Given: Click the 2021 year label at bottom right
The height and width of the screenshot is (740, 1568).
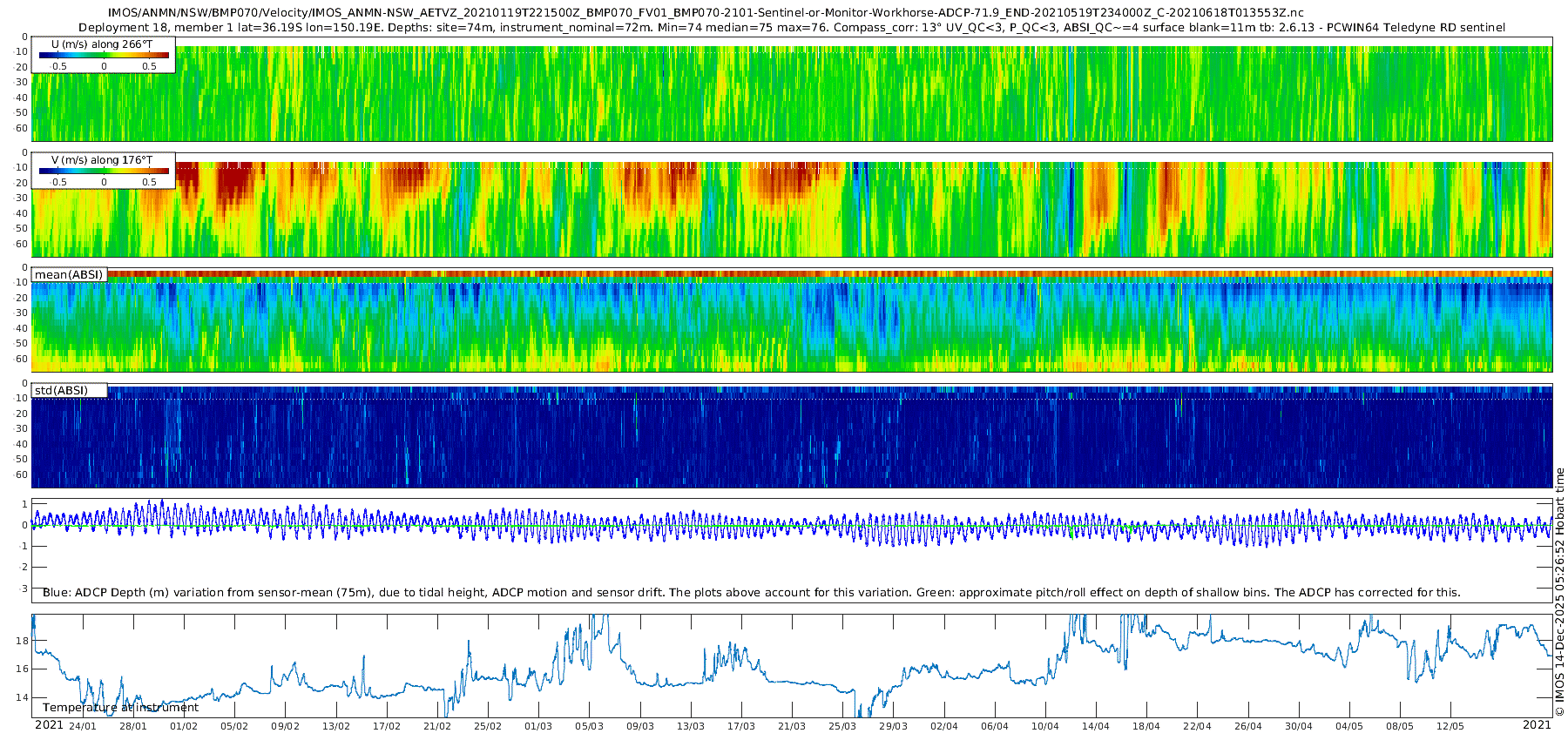Looking at the screenshot, I should (1537, 725).
